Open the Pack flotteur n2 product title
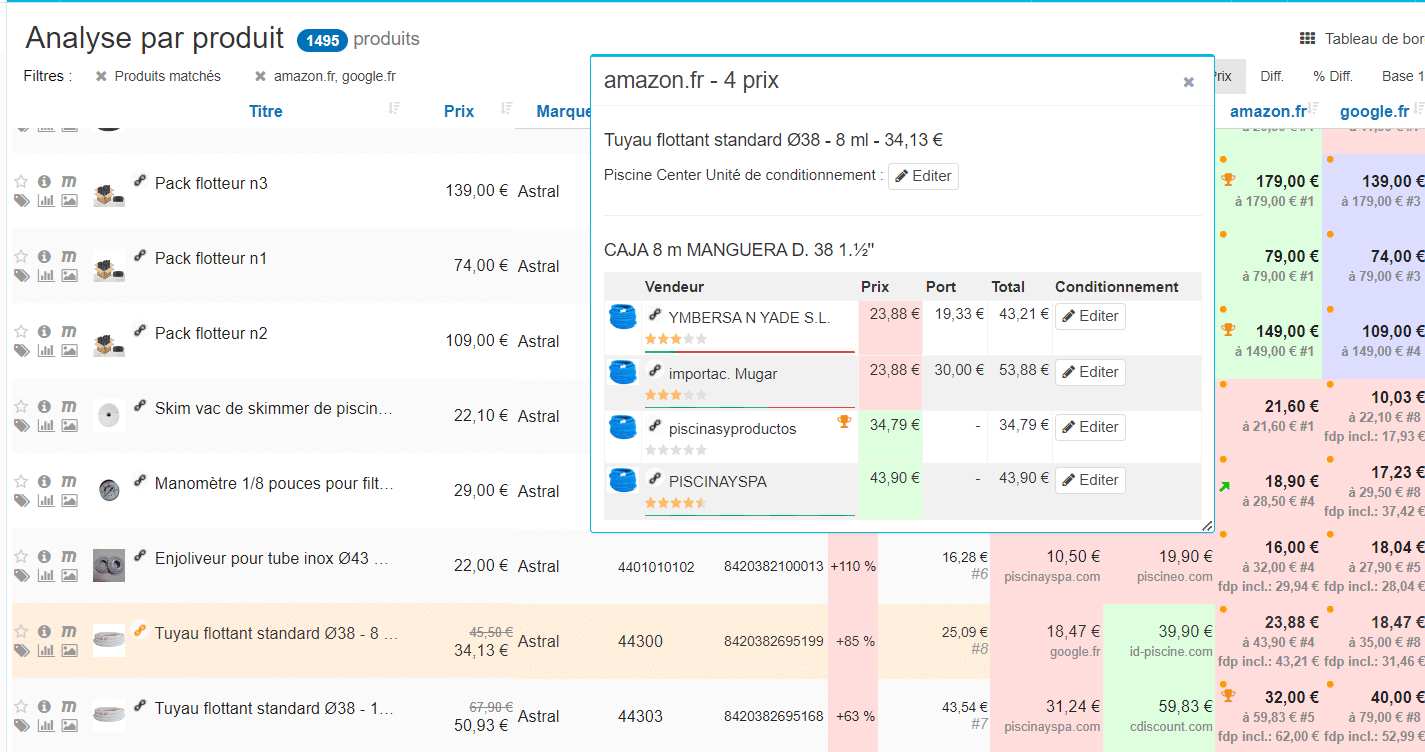The height and width of the screenshot is (752, 1425). click(211, 333)
